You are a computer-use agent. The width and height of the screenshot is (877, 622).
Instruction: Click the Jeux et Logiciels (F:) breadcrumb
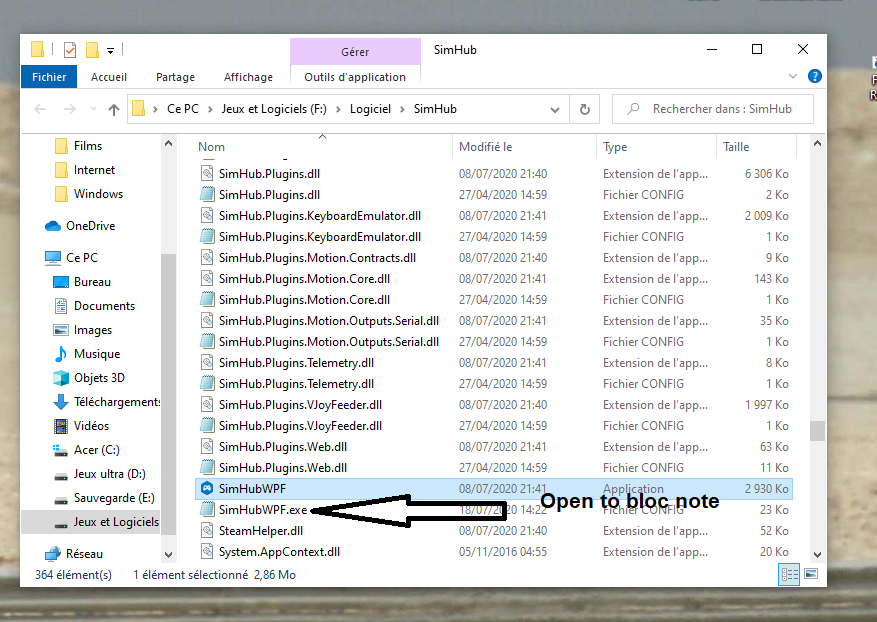(274, 109)
